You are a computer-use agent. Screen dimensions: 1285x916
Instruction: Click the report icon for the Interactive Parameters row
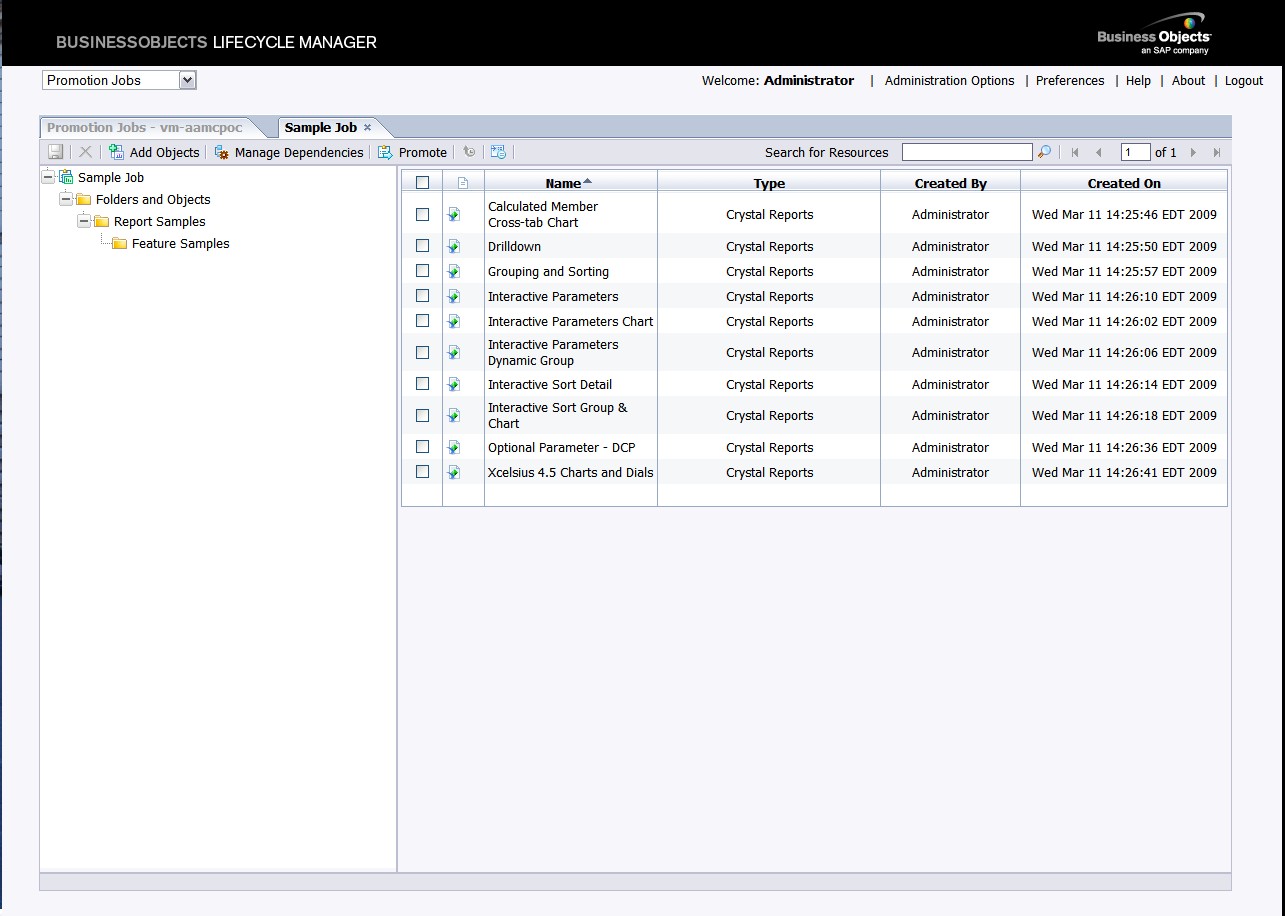coord(454,296)
